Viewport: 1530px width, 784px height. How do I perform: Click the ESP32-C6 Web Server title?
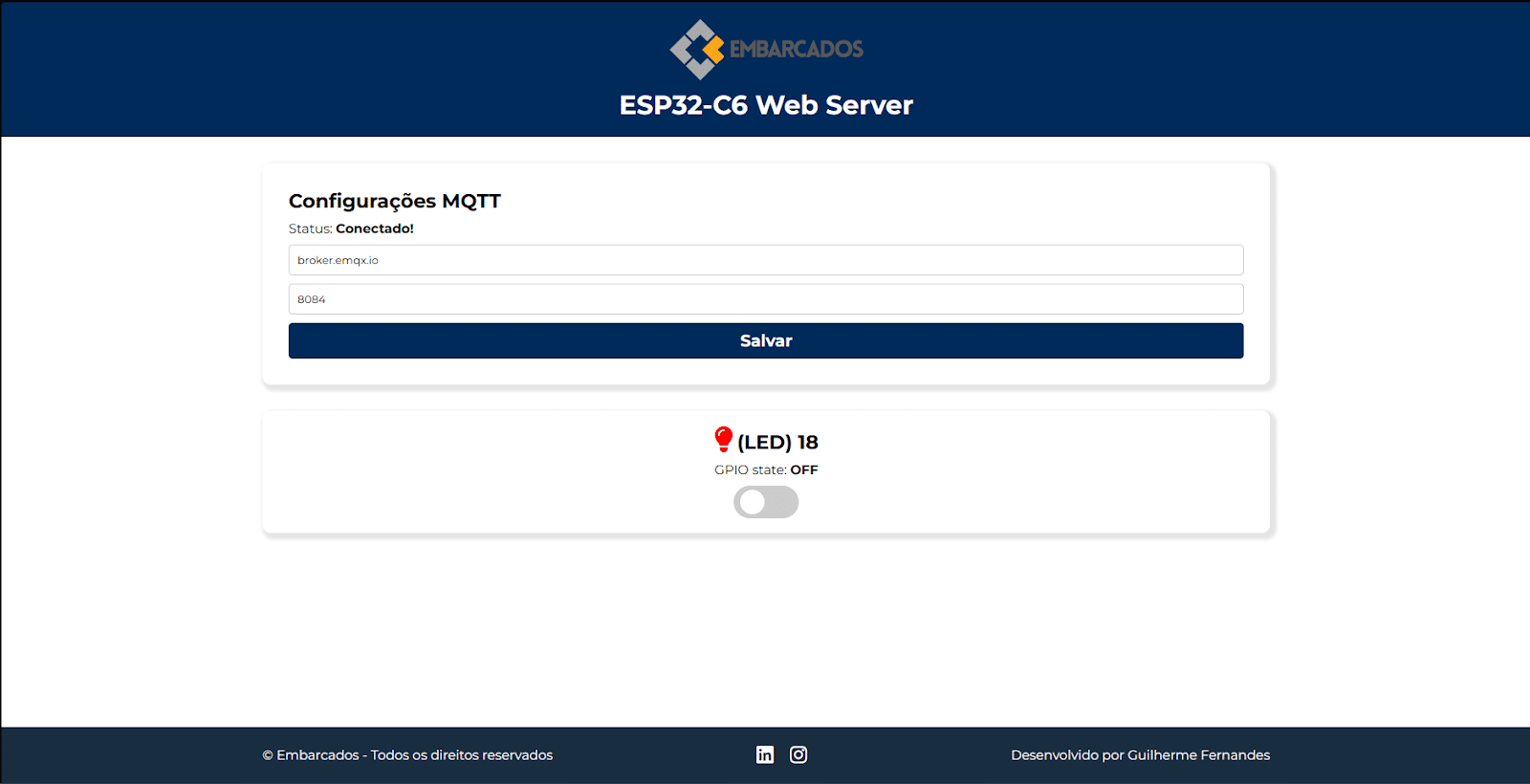point(766,105)
